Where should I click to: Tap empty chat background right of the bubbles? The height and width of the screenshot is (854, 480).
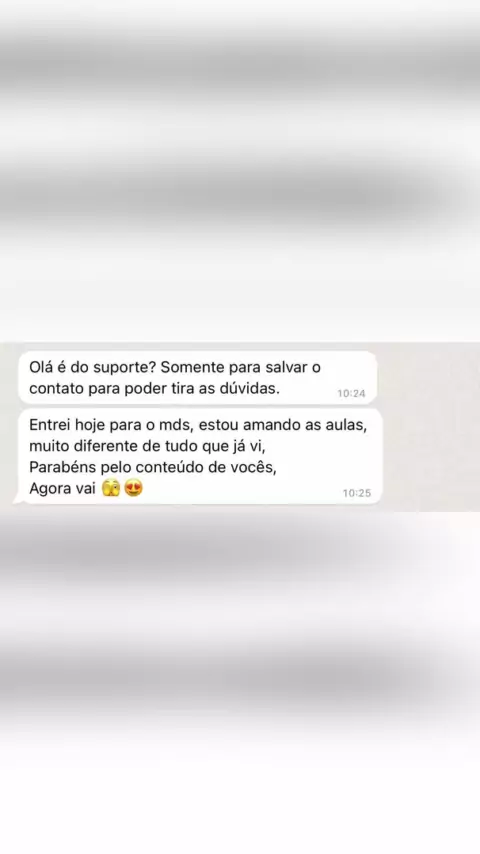[430, 427]
